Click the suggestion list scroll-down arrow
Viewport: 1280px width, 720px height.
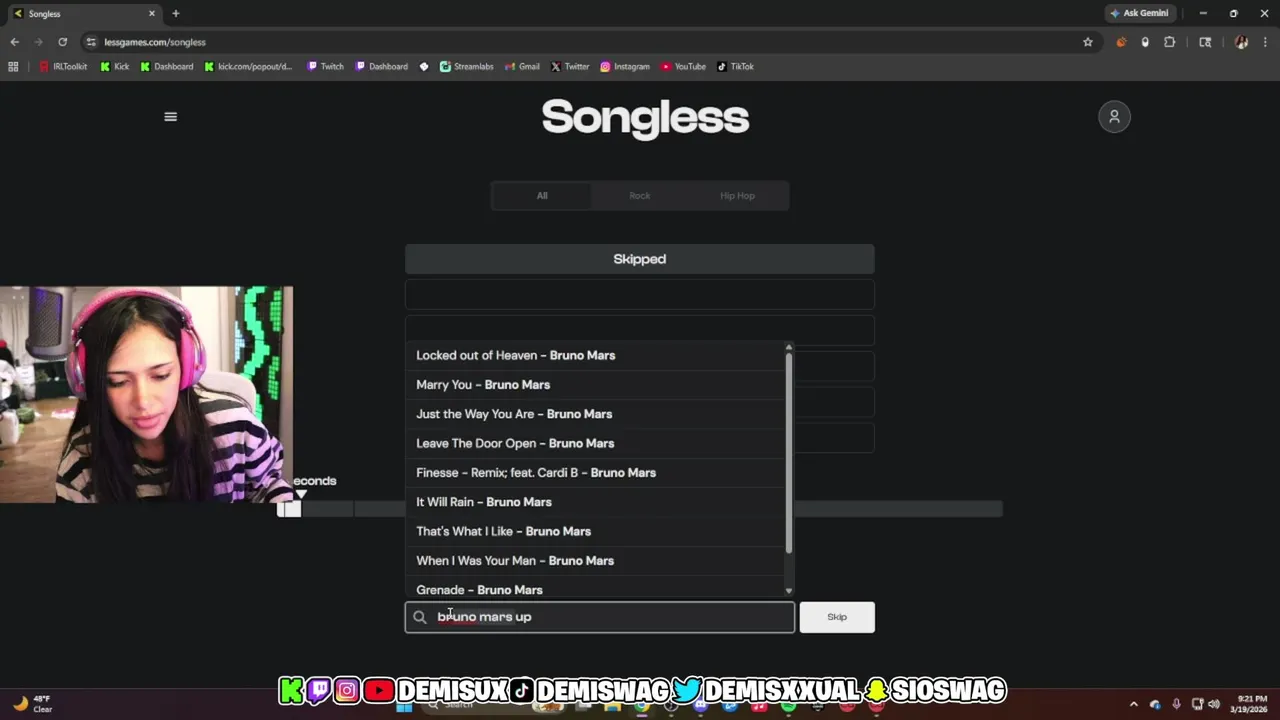(x=789, y=591)
